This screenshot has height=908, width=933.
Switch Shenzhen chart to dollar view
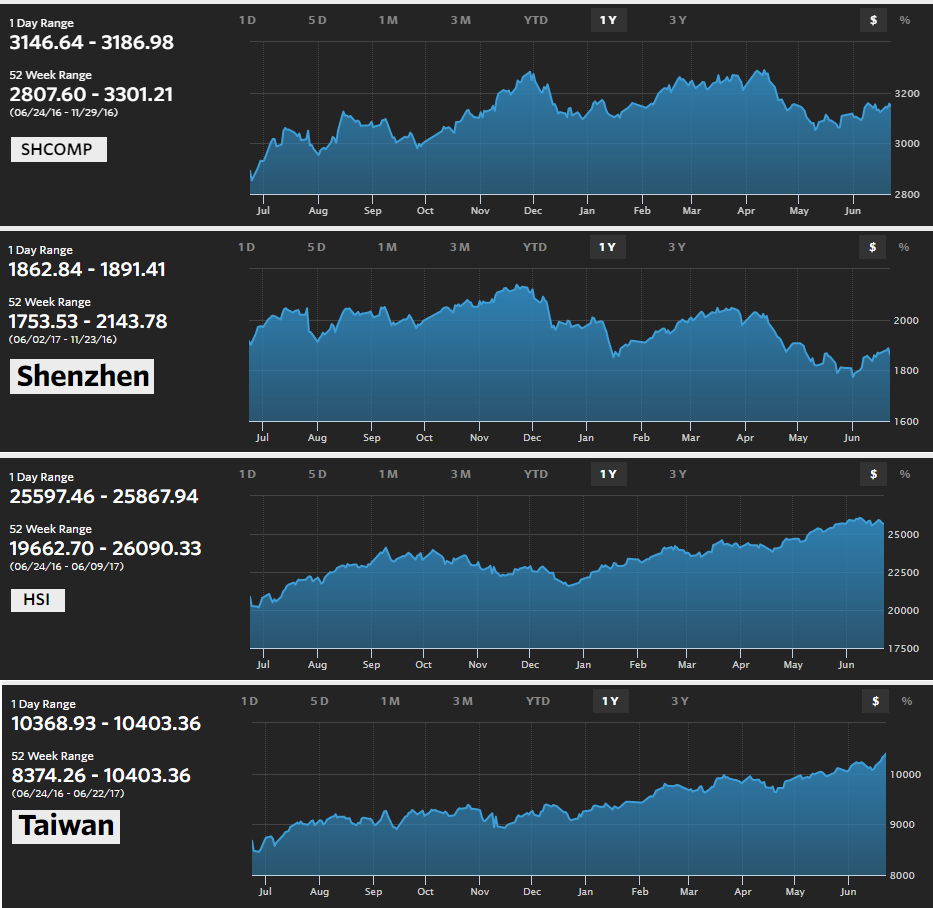(x=872, y=247)
